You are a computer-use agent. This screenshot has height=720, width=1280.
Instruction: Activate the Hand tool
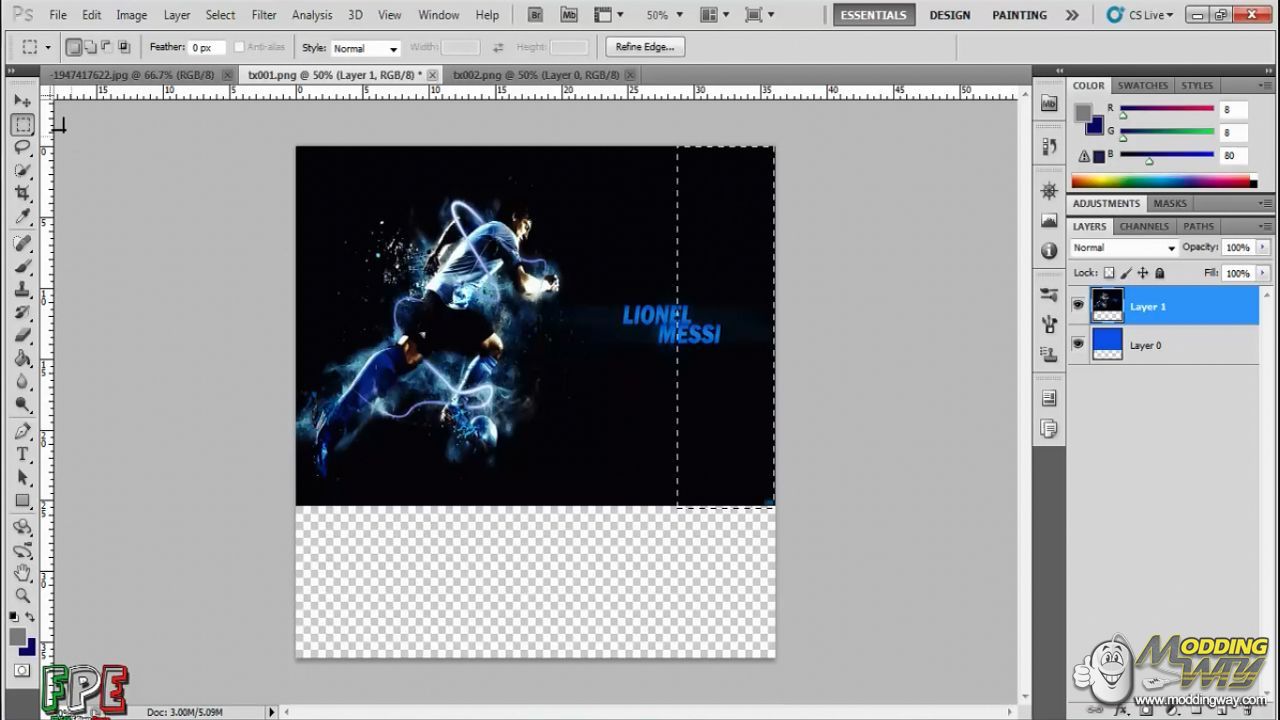click(x=22, y=573)
